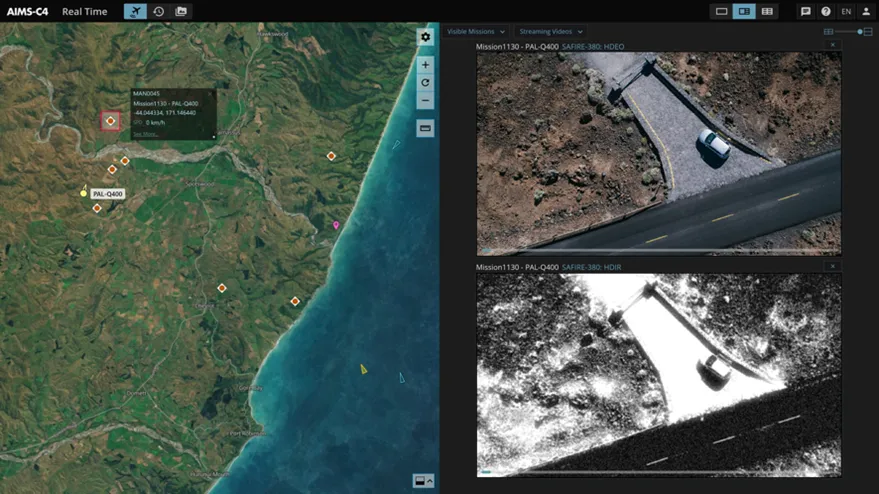Open the Visible Missions dropdown
The image size is (879, 494).
click(476, 31)
